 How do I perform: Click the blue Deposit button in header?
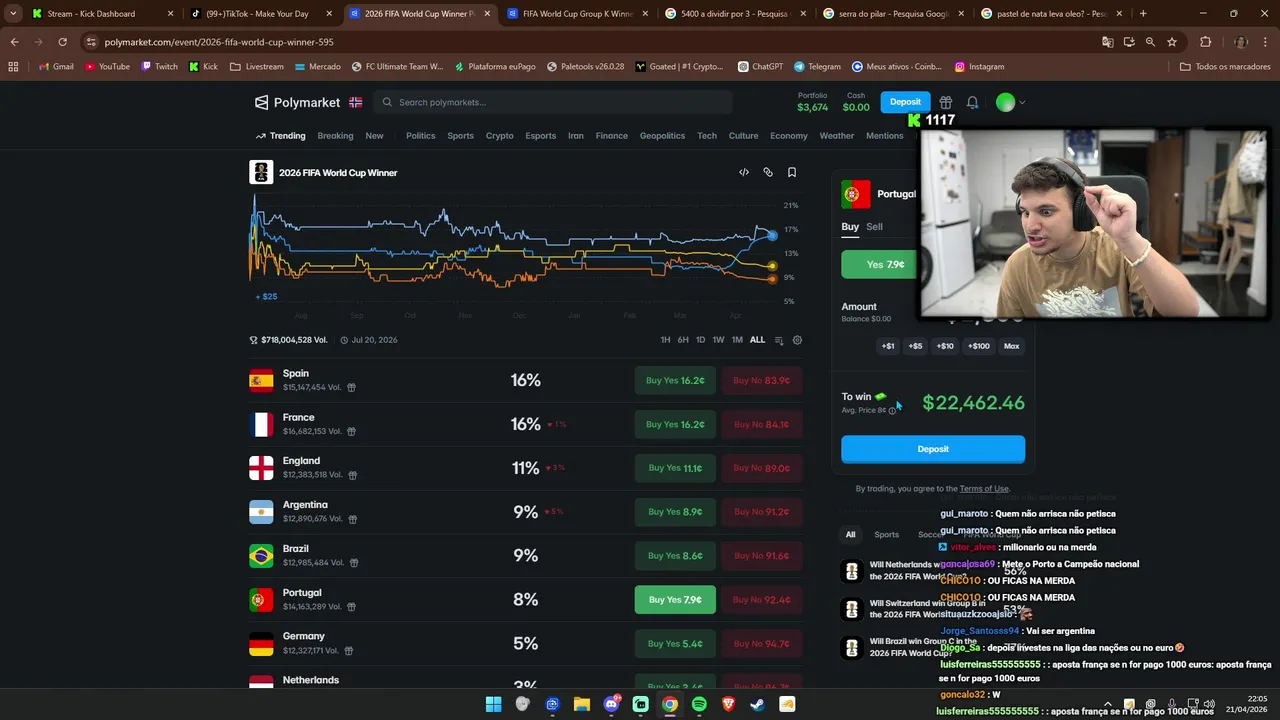point(905,102)
